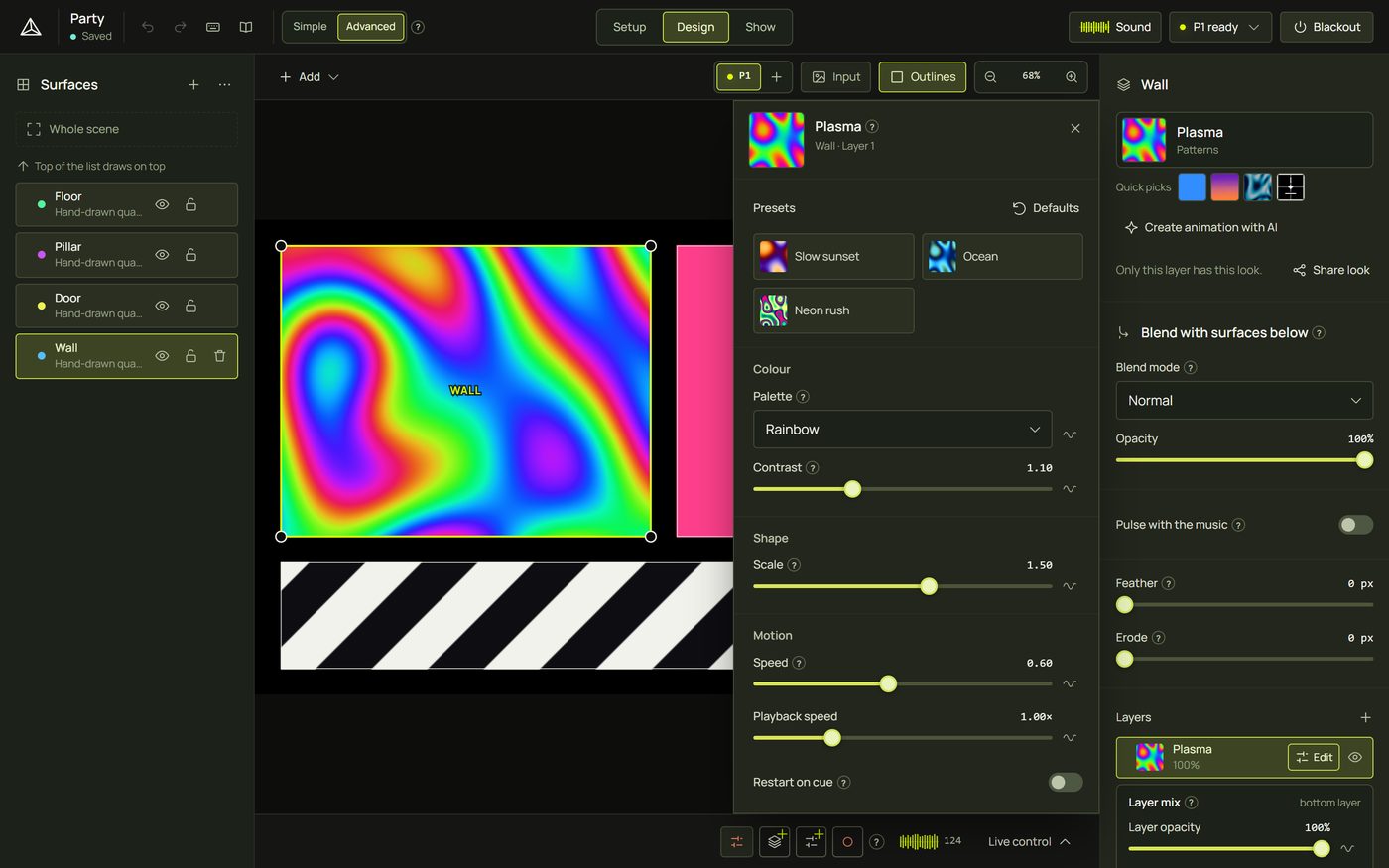Click the Contrast slider handle
The width and height of the screenshot is (1389, 868).
pos(852,489)
